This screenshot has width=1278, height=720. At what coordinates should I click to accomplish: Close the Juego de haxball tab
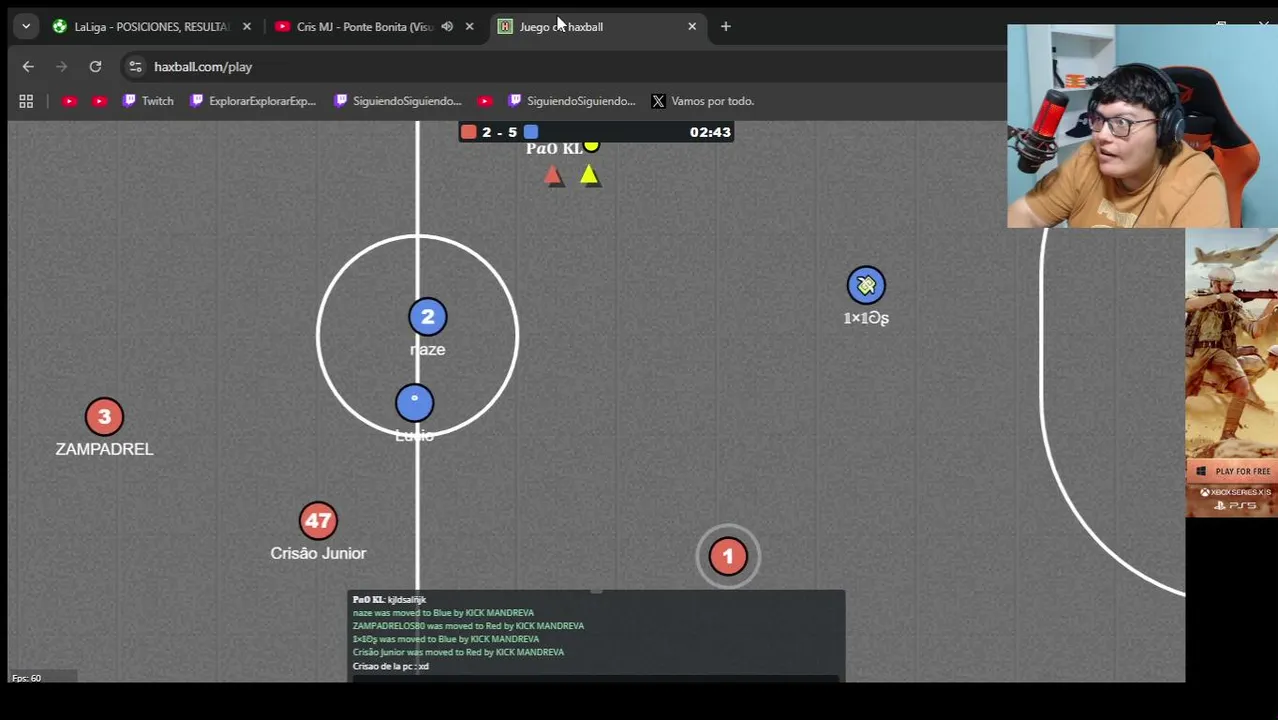tap(692, 27)
